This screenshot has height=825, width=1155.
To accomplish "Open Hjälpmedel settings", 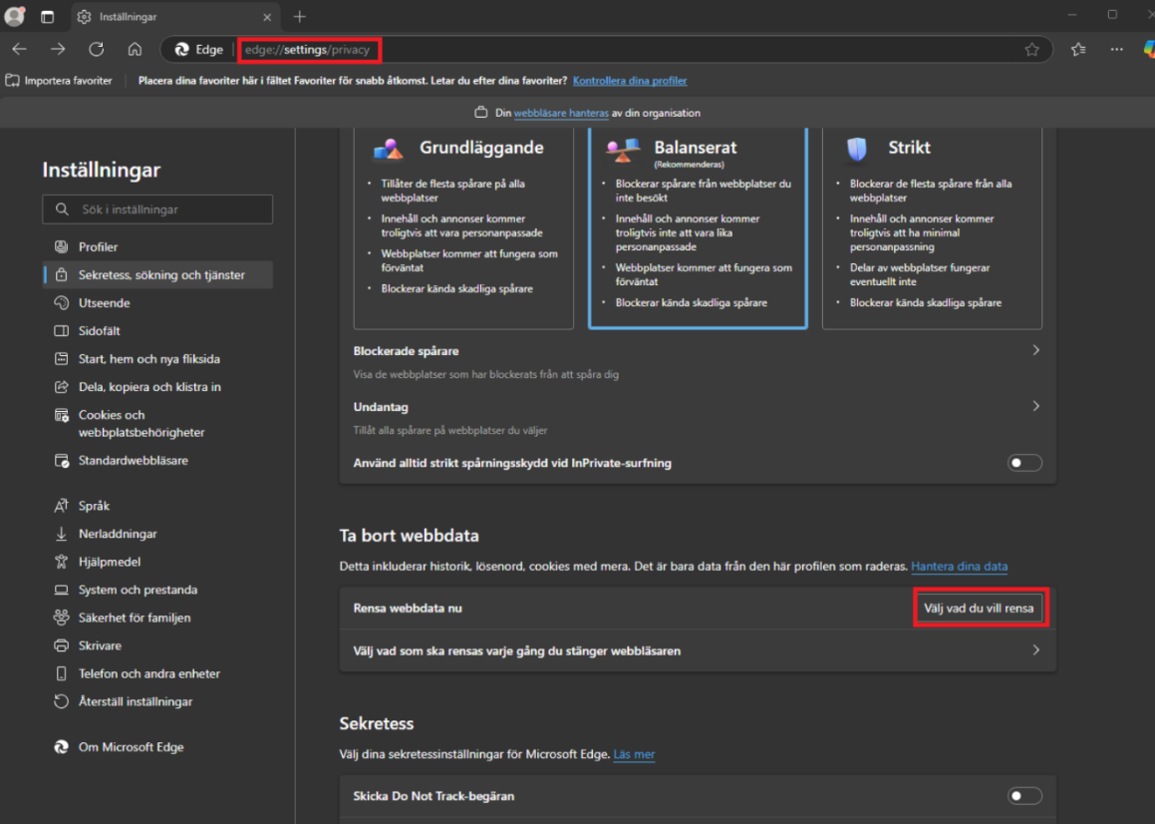I will click(158, 562).
